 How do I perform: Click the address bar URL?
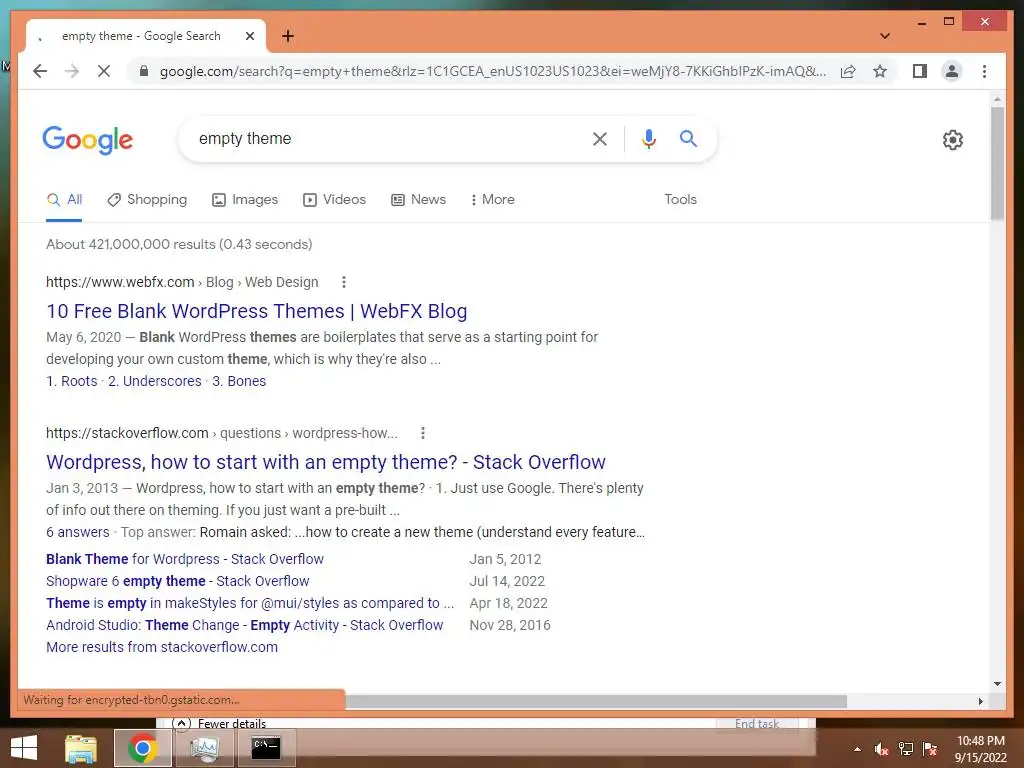(492, 71)
